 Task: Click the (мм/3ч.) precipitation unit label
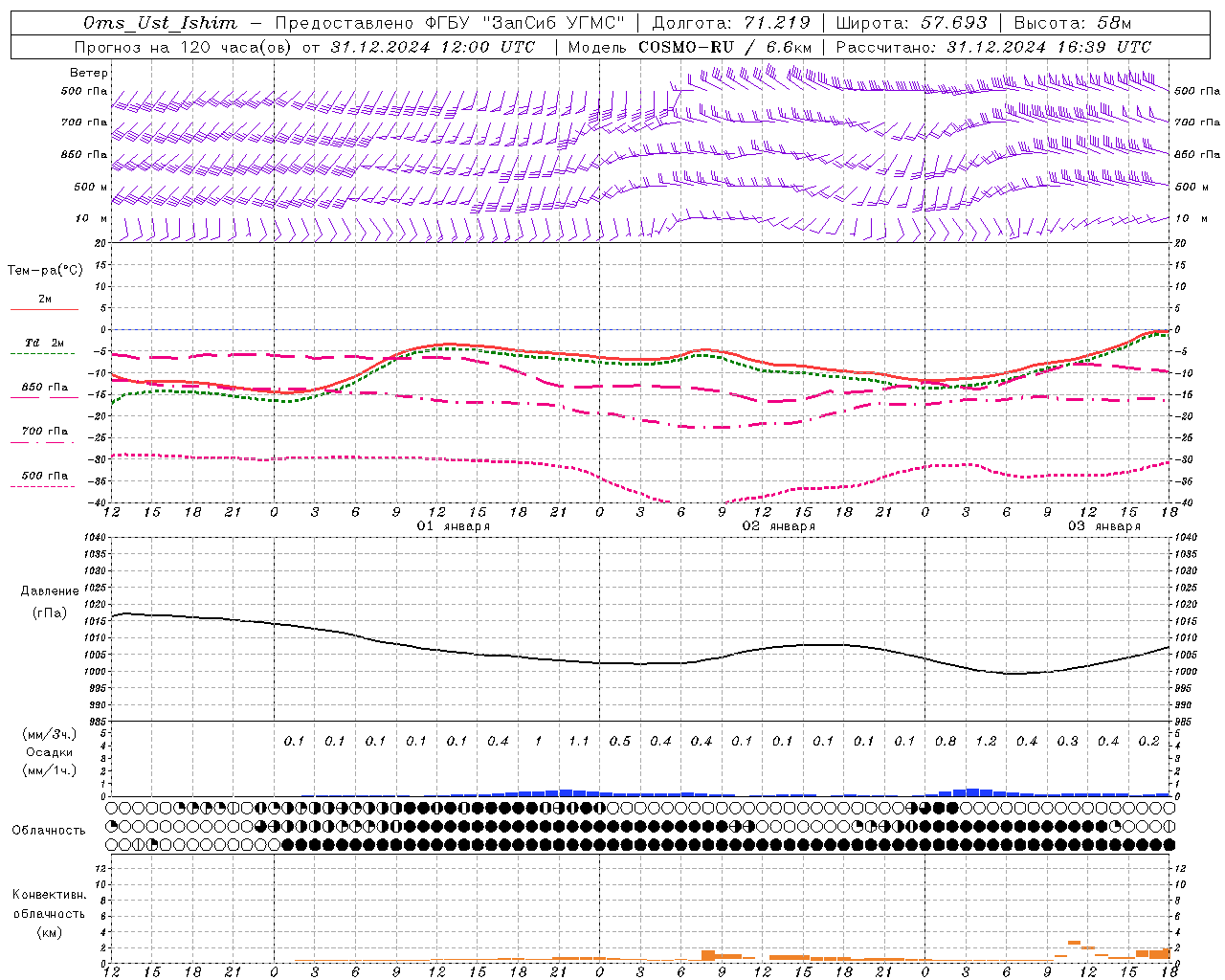click(x=50, y=734)
